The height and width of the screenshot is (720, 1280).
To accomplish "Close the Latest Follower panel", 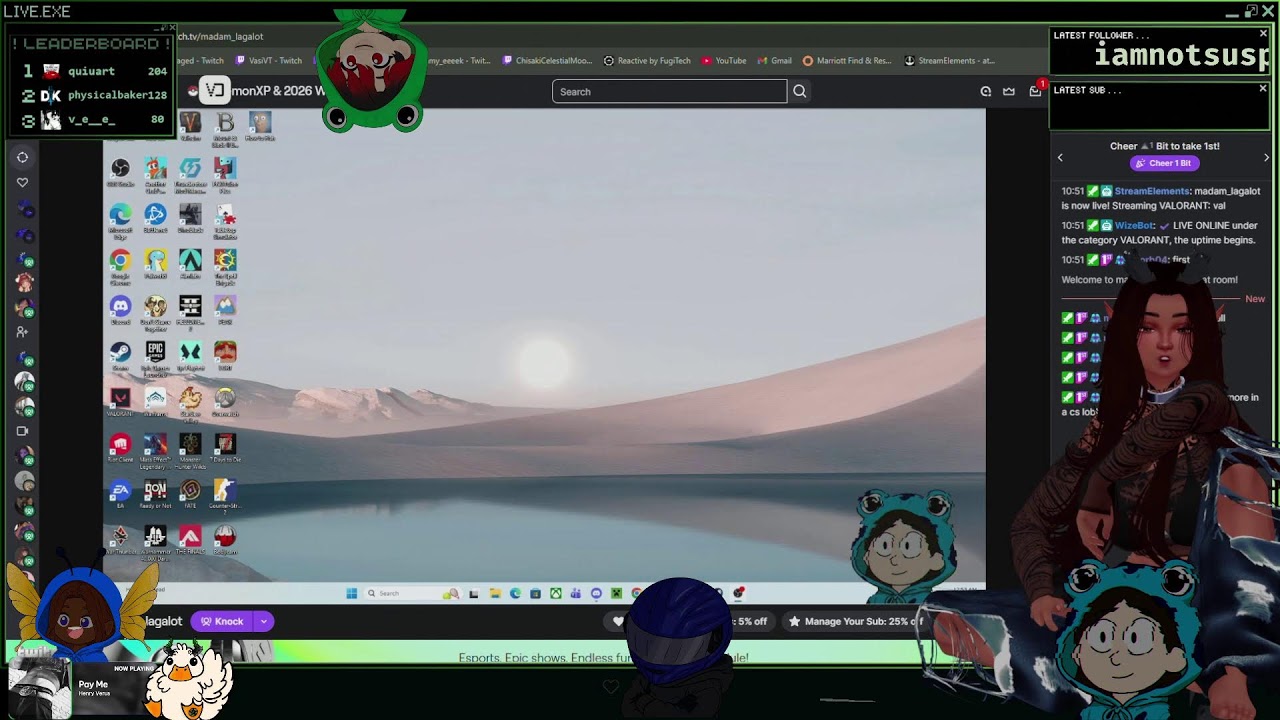I will pyautogui.click(x=1263, y=33).
